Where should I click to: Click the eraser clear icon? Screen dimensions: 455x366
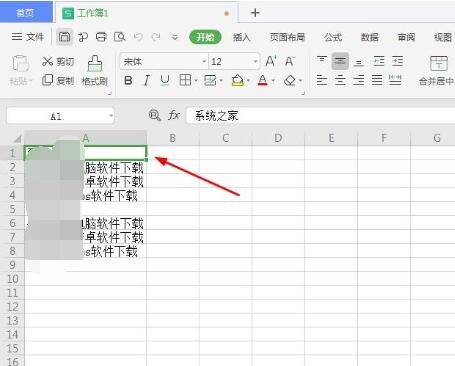point(290,80)
